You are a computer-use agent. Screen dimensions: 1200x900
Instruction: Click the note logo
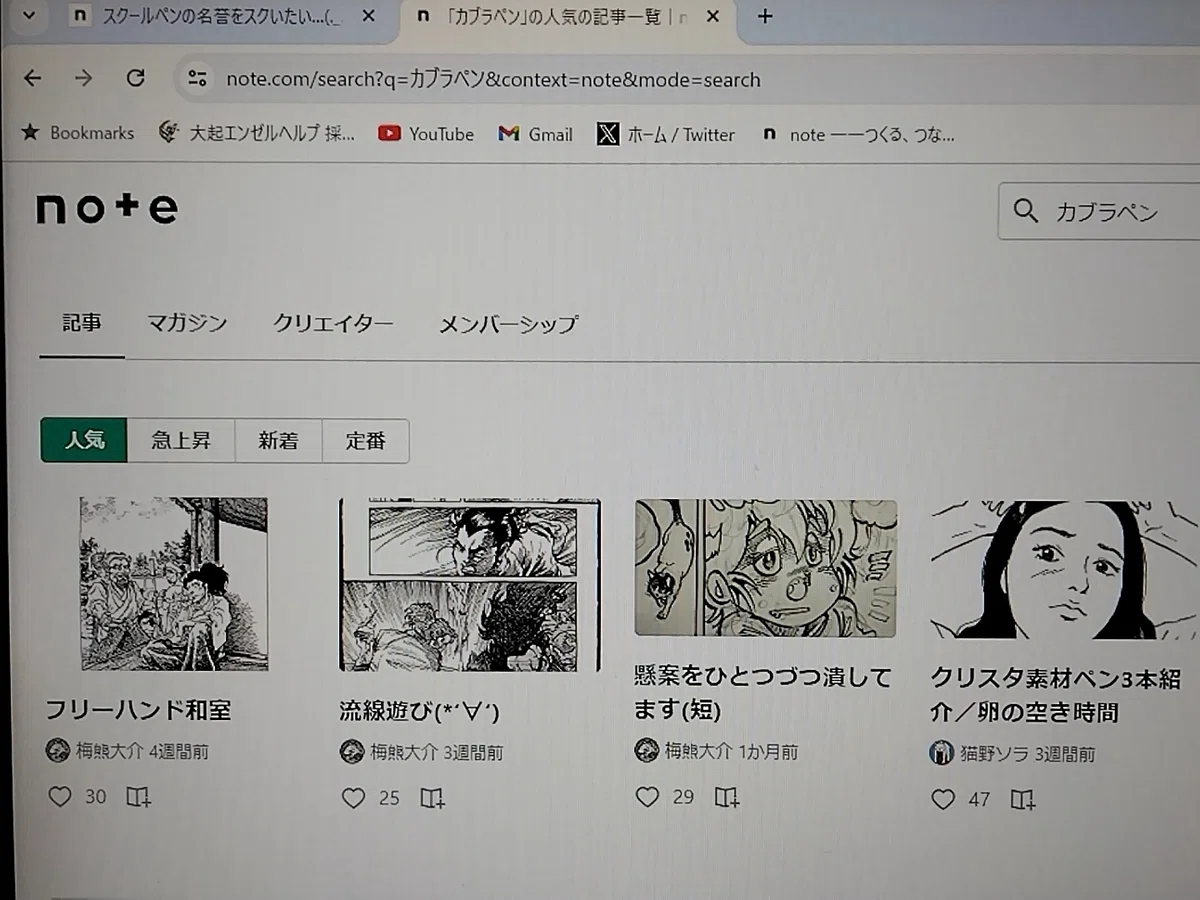point(107,208)
